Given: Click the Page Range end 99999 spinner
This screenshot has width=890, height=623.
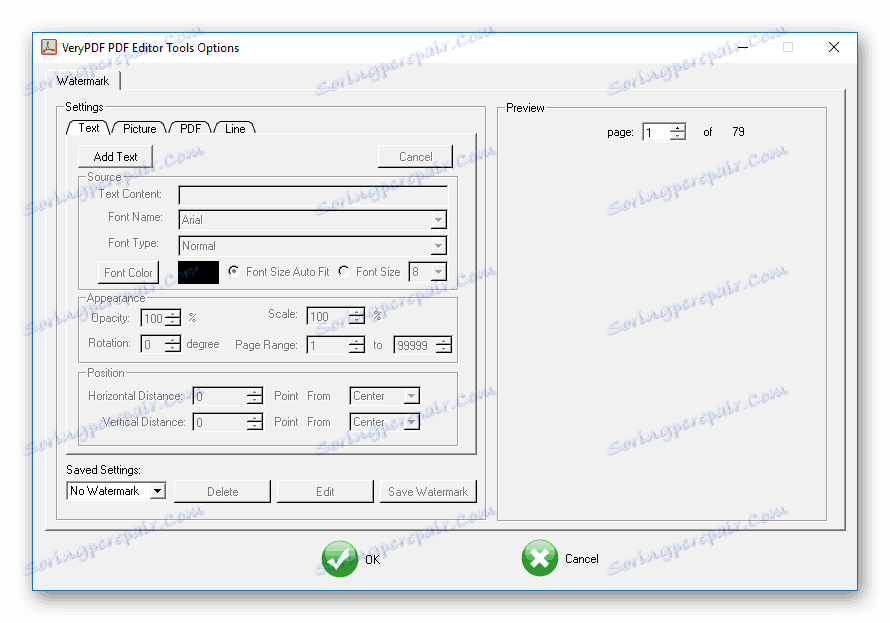Looking at the screenshot, I should click(x=422, y=344).
